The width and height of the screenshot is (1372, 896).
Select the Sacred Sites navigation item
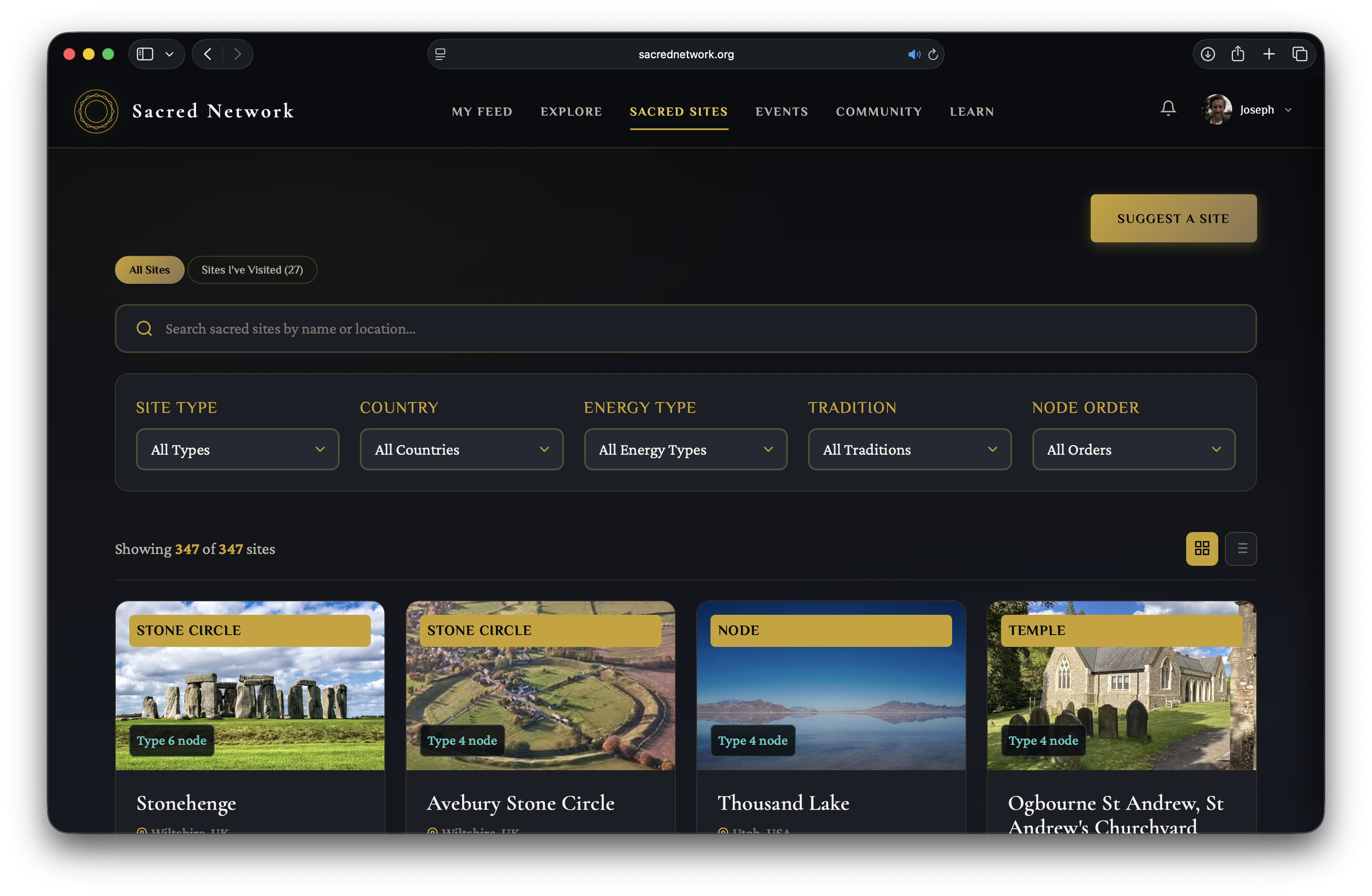pyautogui.click(x=678, y=112)
